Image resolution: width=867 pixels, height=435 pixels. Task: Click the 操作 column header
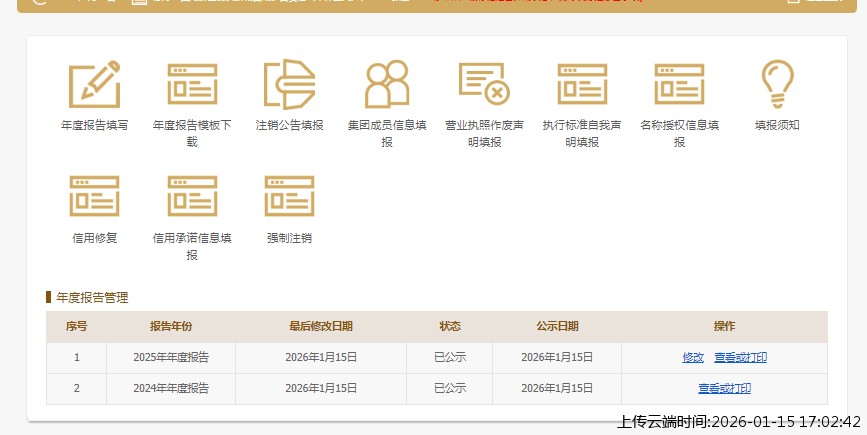point(724,326)
